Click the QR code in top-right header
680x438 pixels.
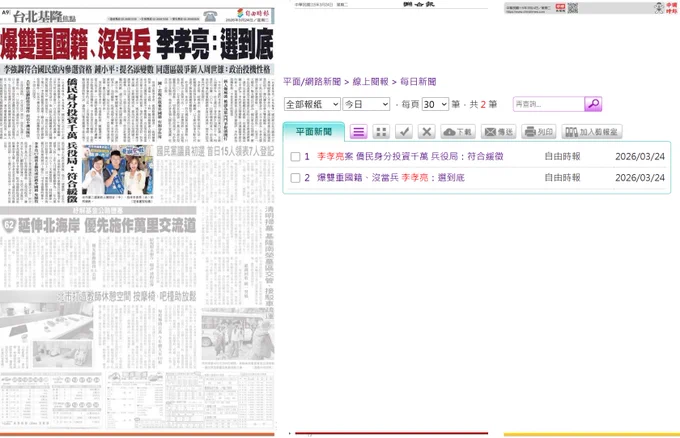573,8
